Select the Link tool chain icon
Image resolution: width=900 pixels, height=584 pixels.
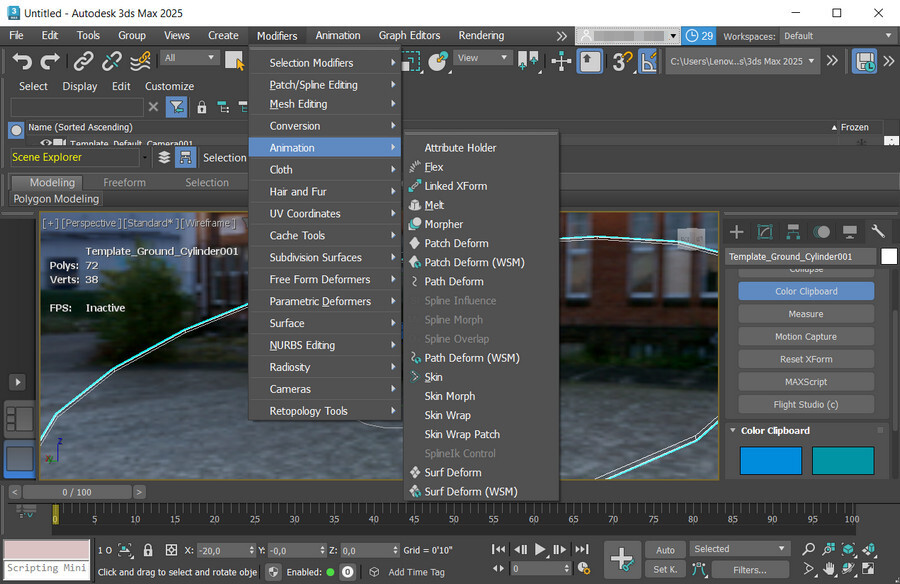click(83, 61)
